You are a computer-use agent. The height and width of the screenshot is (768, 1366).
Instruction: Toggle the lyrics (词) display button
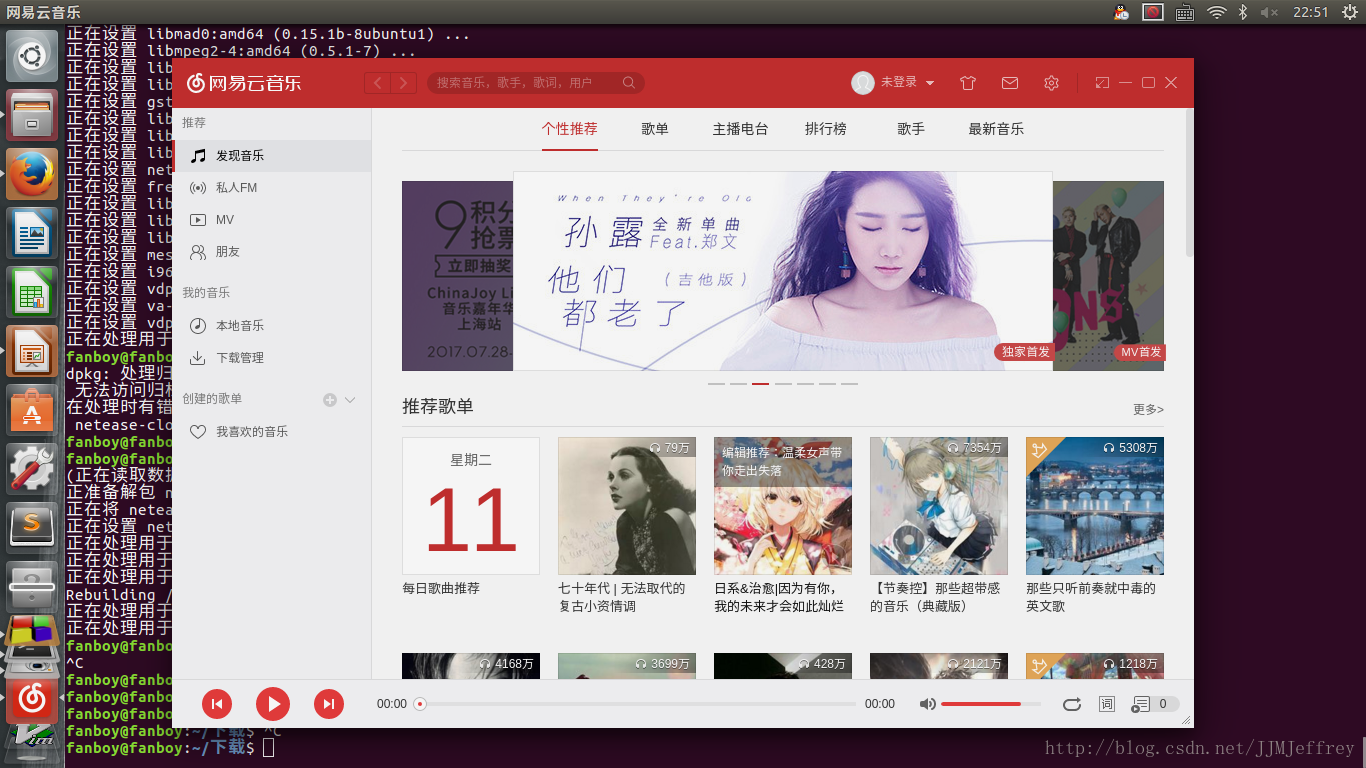pos(1106,704)
